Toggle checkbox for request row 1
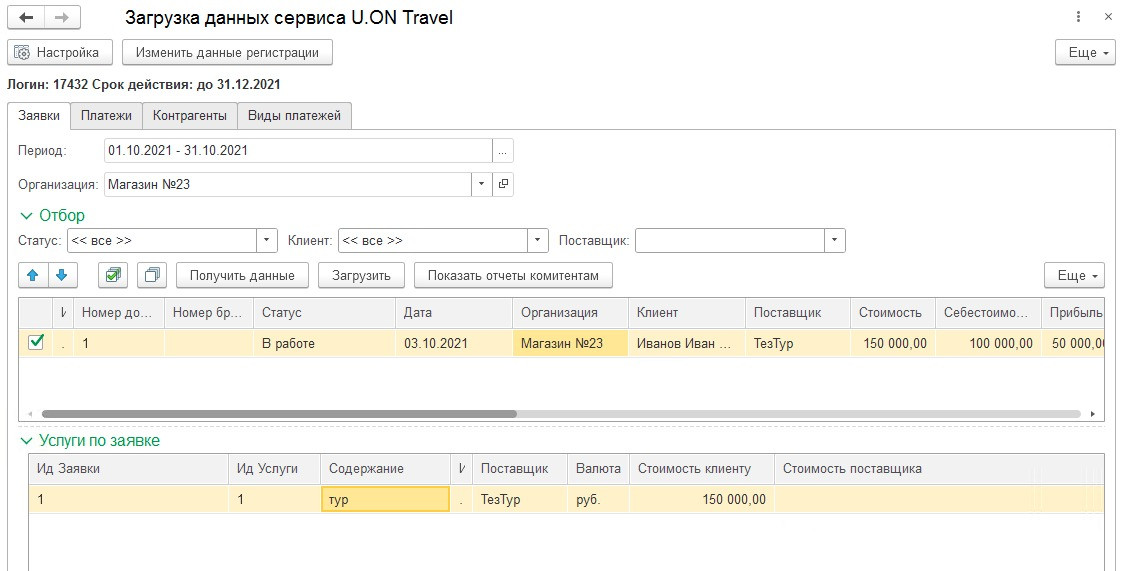This screenshot has width=1122, height=571. (x=36, y=342)
